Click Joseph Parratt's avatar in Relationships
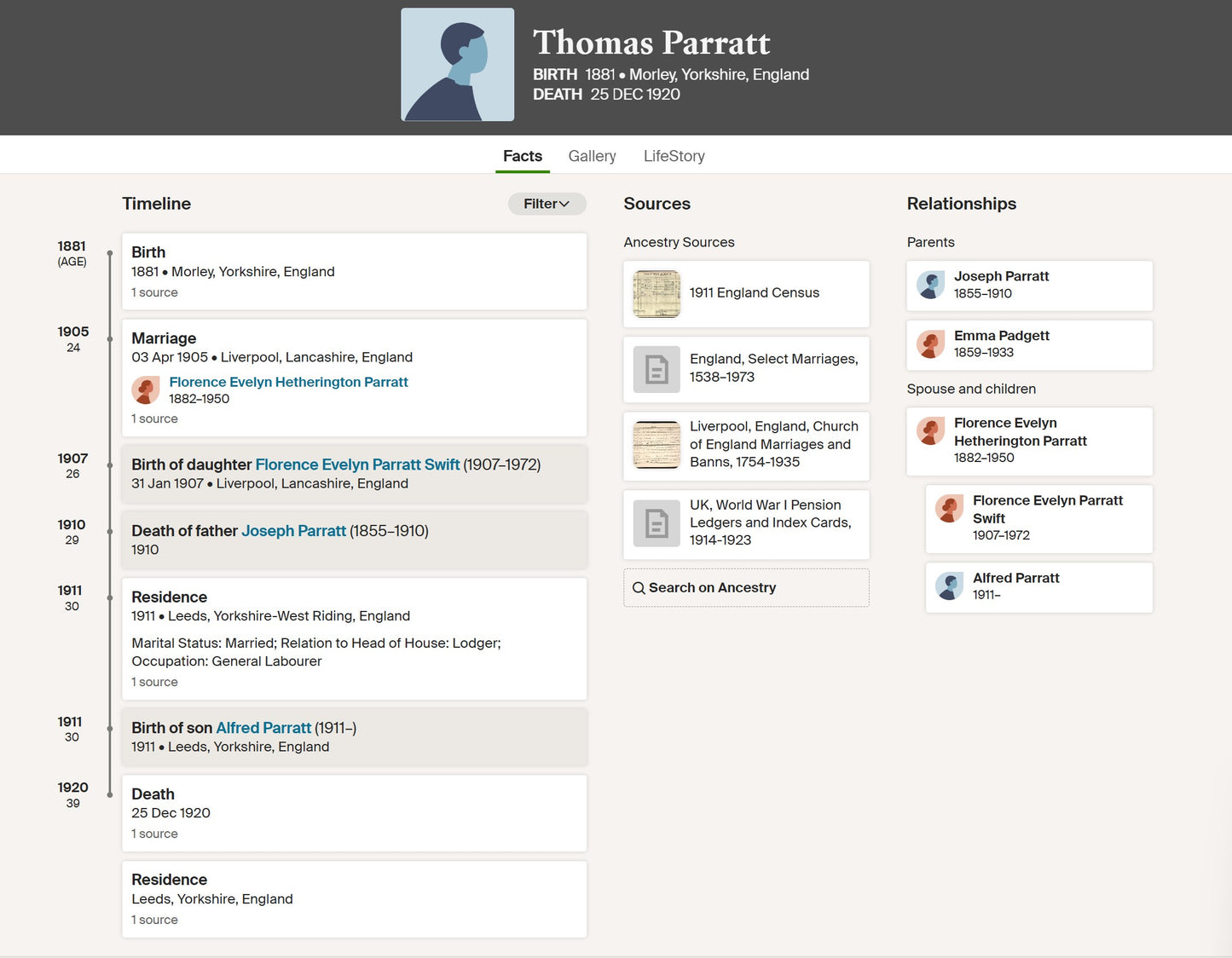 click(930, 285)
